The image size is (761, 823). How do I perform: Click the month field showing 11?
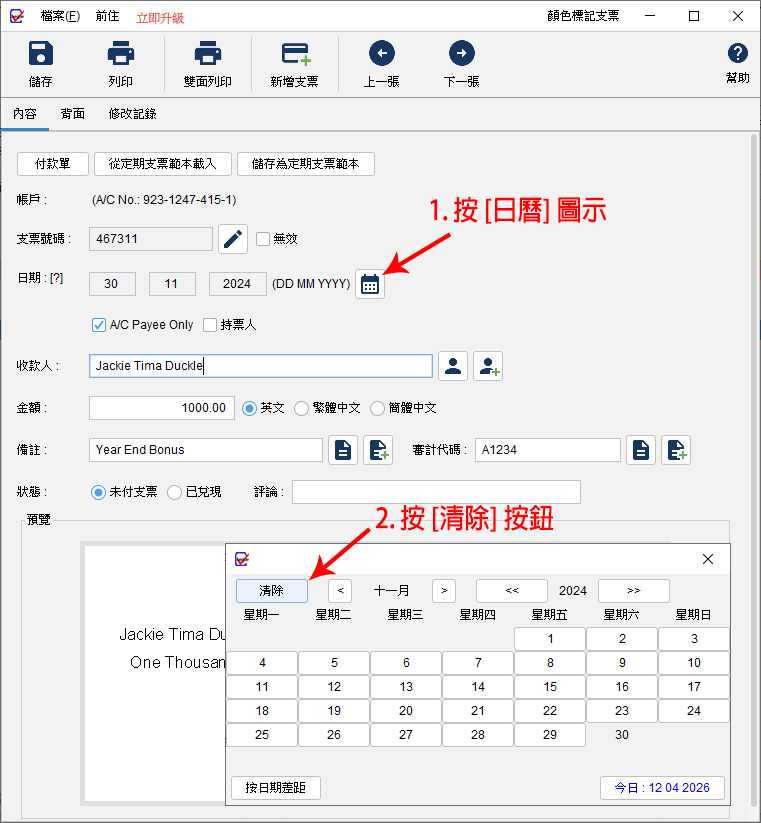tap(172, 284)
